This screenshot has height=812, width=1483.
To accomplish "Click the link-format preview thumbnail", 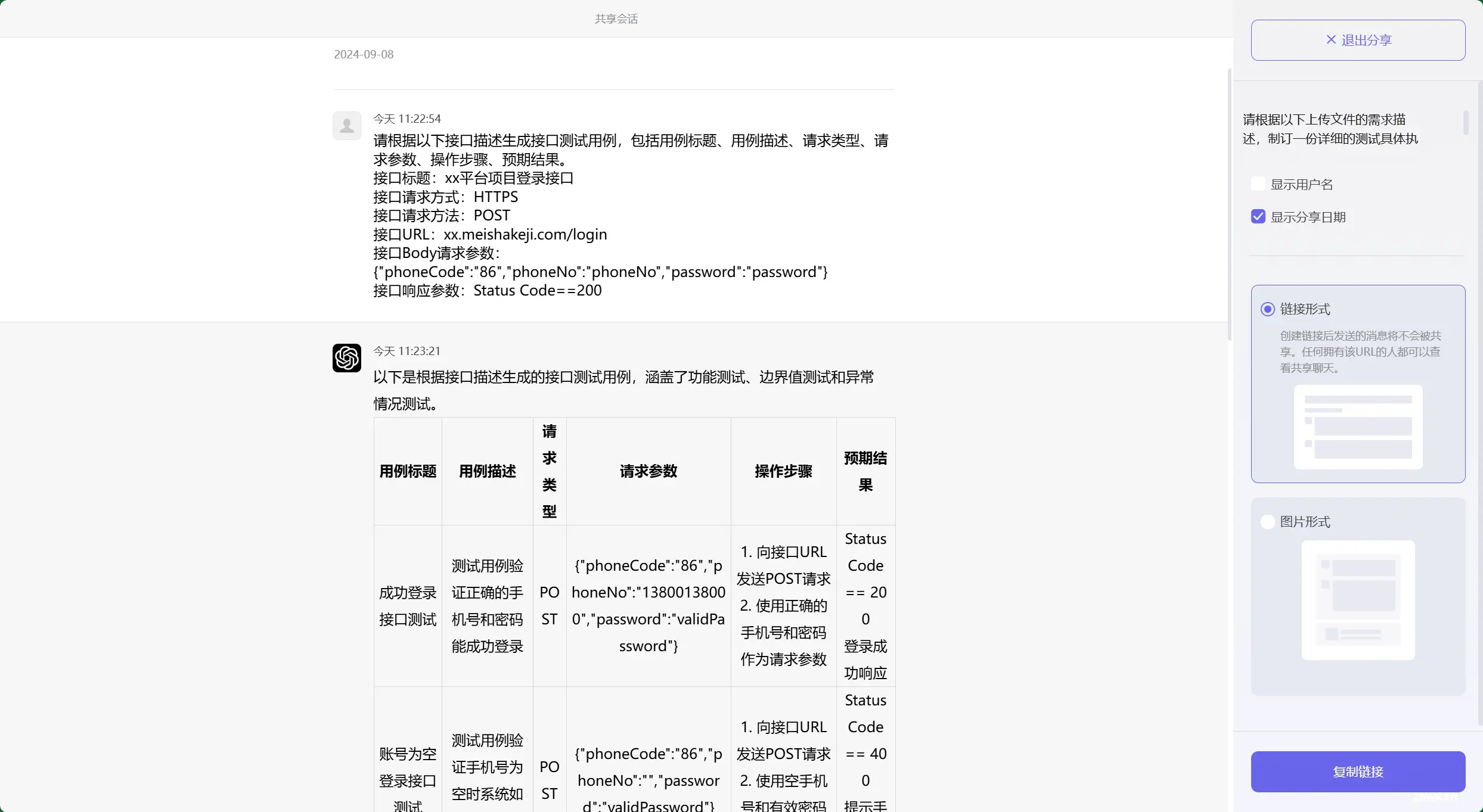I will (1358, 427).
